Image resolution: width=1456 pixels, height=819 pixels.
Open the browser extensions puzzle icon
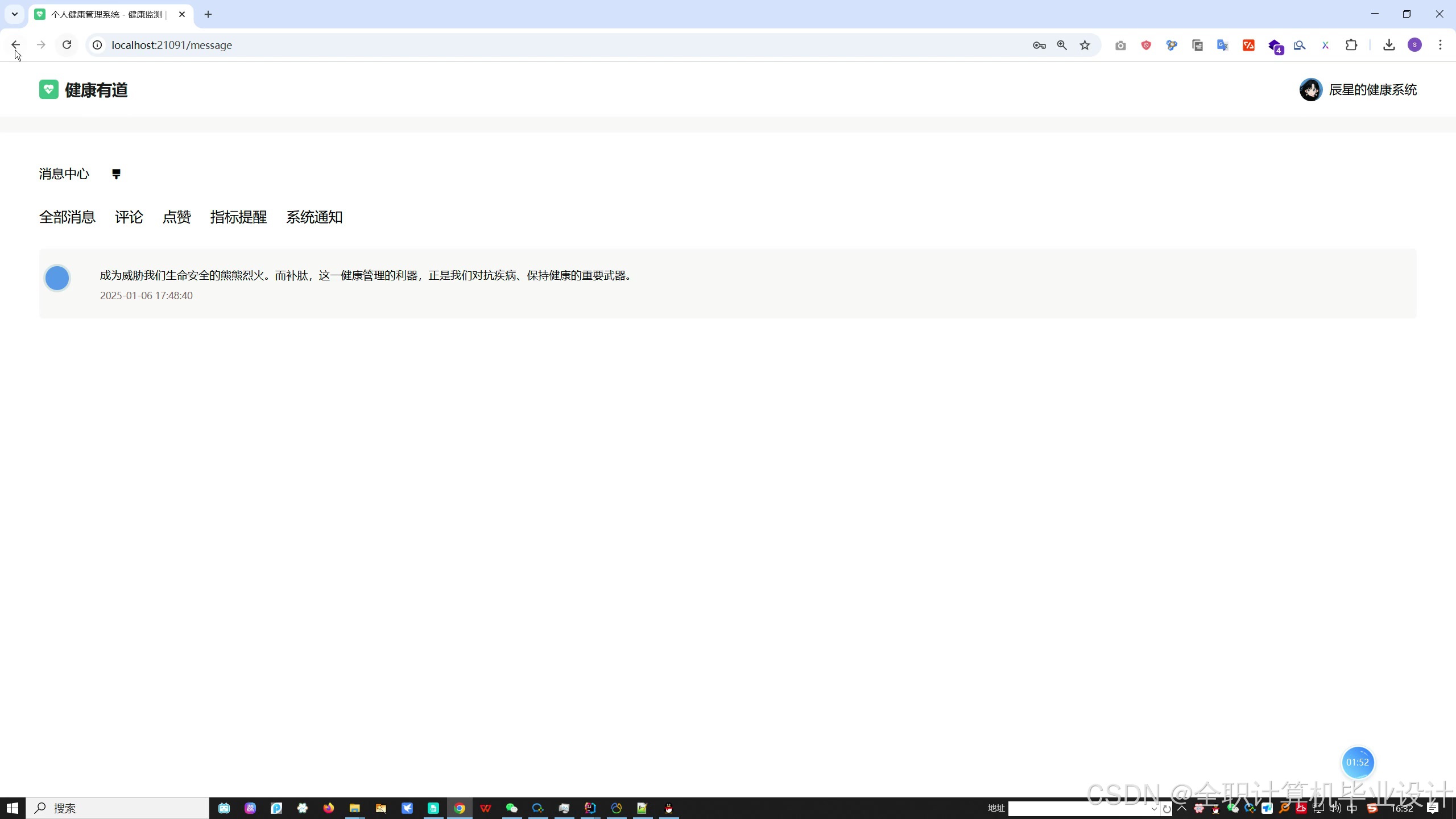pos(1351,45)
